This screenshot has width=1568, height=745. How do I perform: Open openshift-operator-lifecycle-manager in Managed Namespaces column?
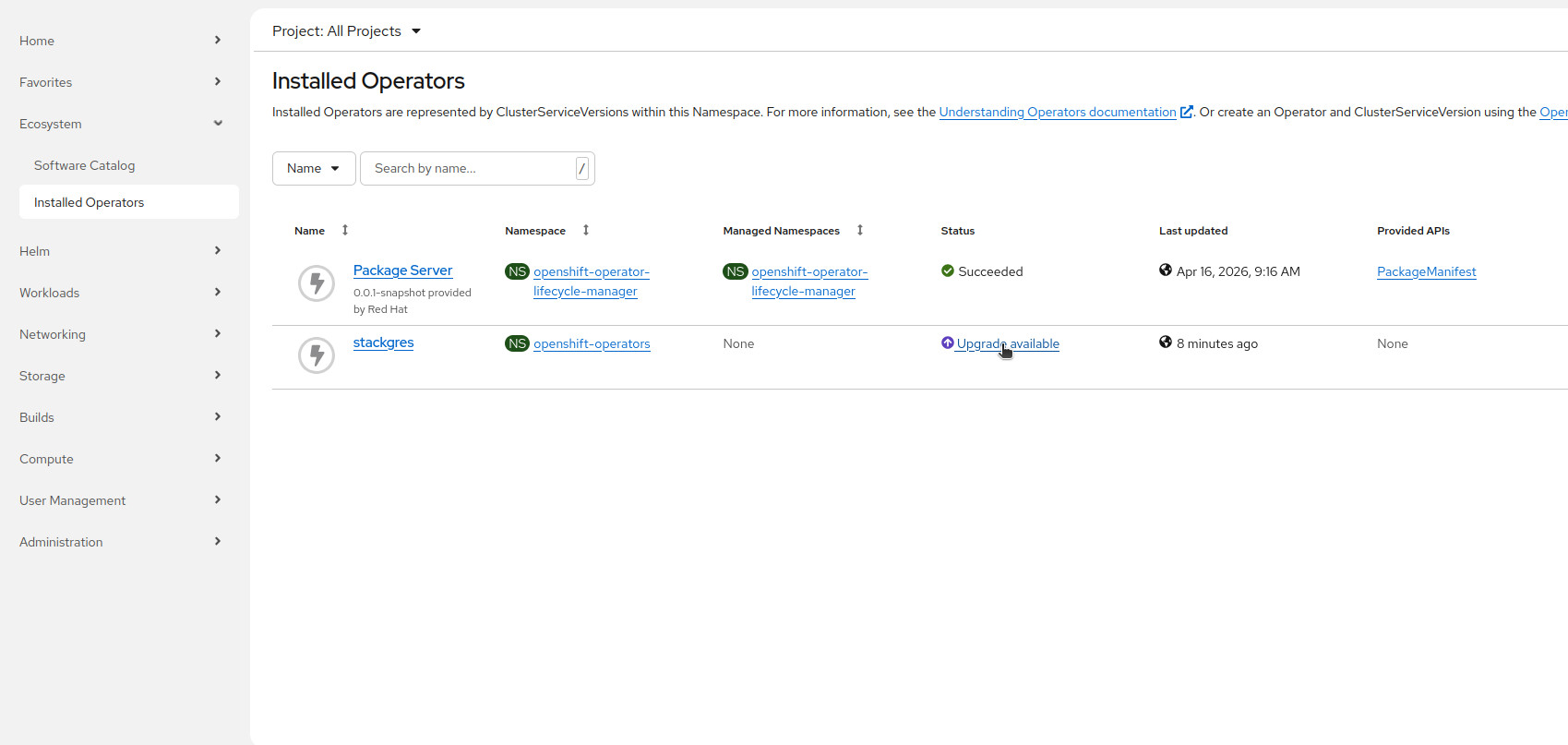pyautogui.click(x=809, y=282)
